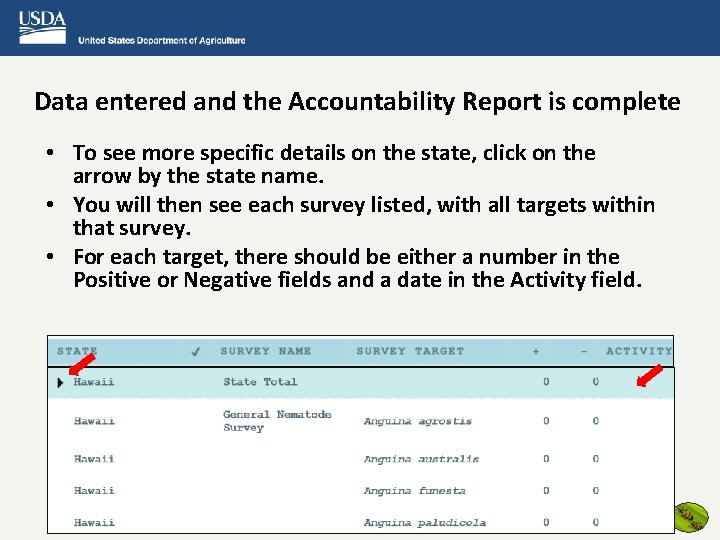This screenshot has width=720, height=540.
Task: Select the 'Anguina funesta' target
Action: [x=415, y=491]
